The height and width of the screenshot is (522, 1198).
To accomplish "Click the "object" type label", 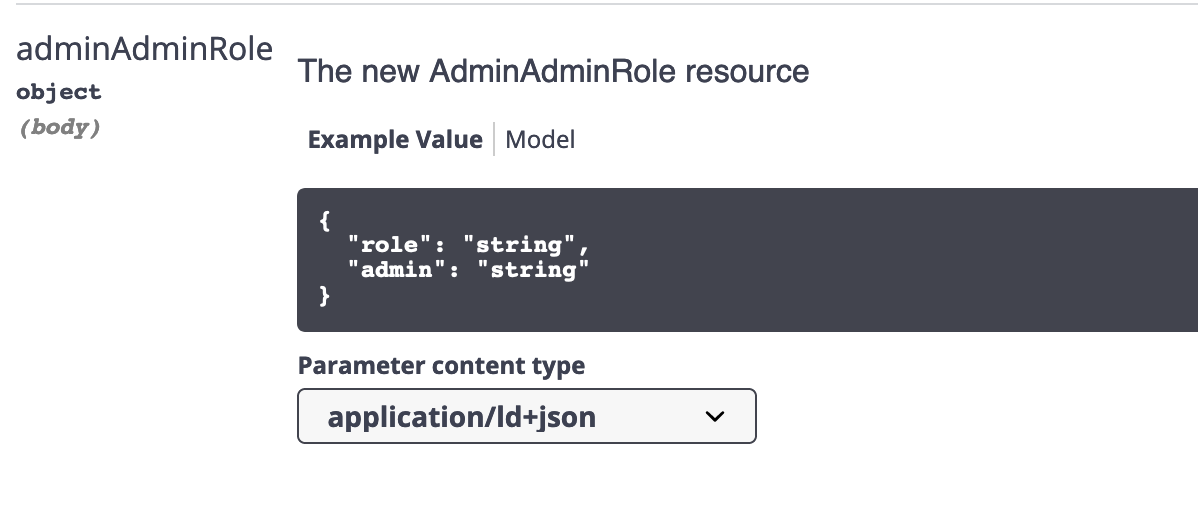I will [x=59, y=92].
